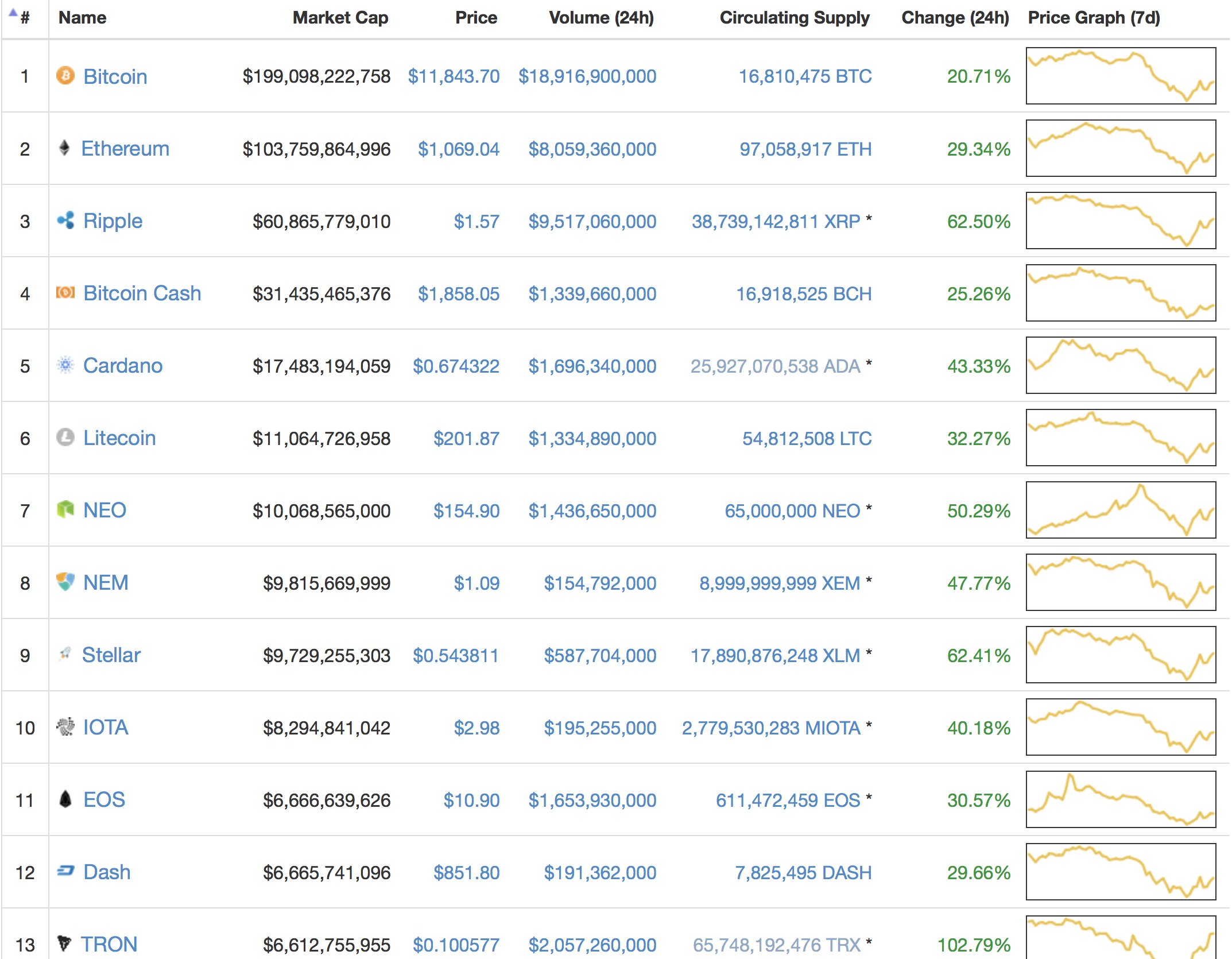Click supply 2,779,530,283 MIOTA
This screenshot has width=1232, height=959.
(x=771, y=728)
